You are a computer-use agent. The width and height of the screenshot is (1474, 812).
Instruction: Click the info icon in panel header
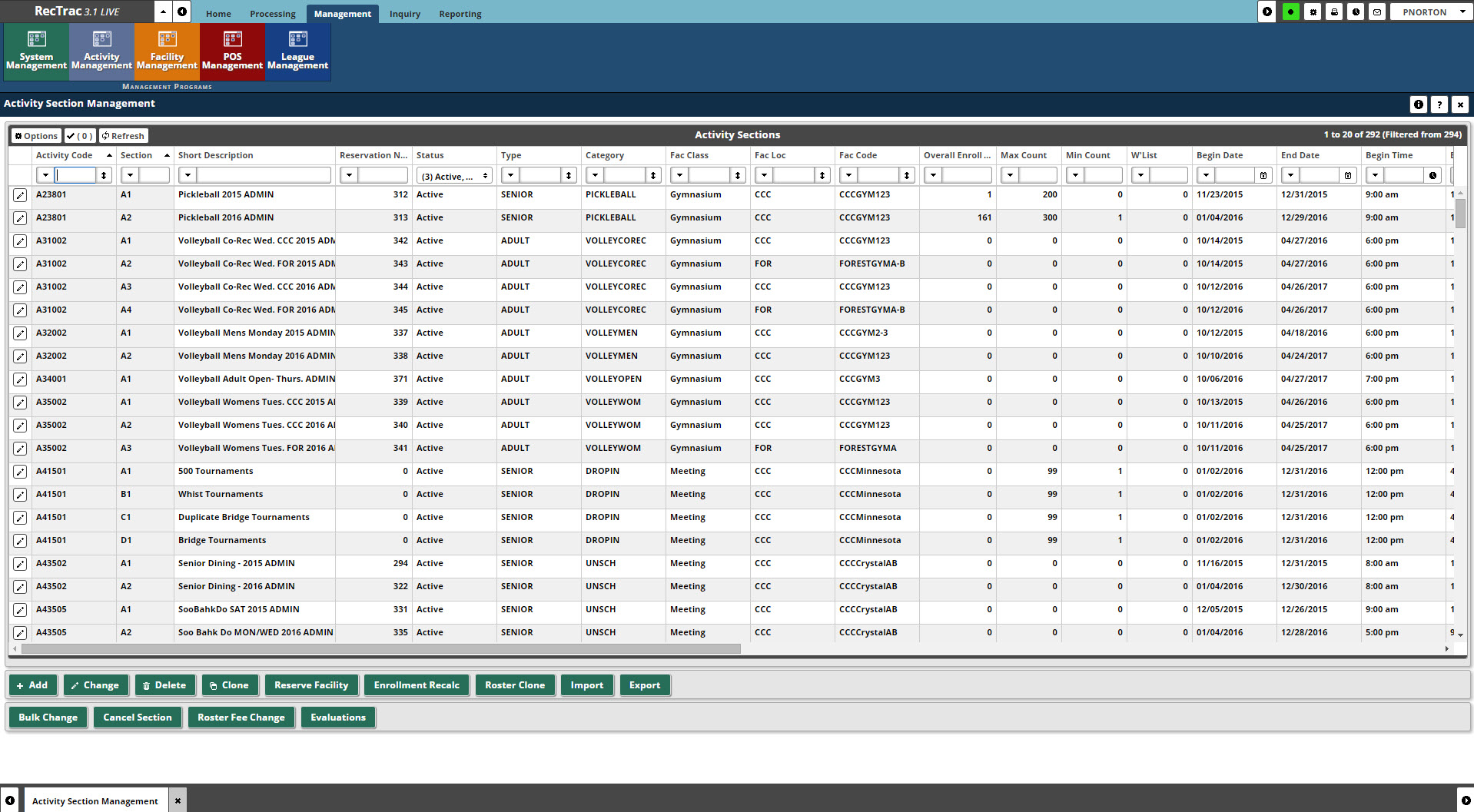pyautogui.click(x=1418, y=104)
